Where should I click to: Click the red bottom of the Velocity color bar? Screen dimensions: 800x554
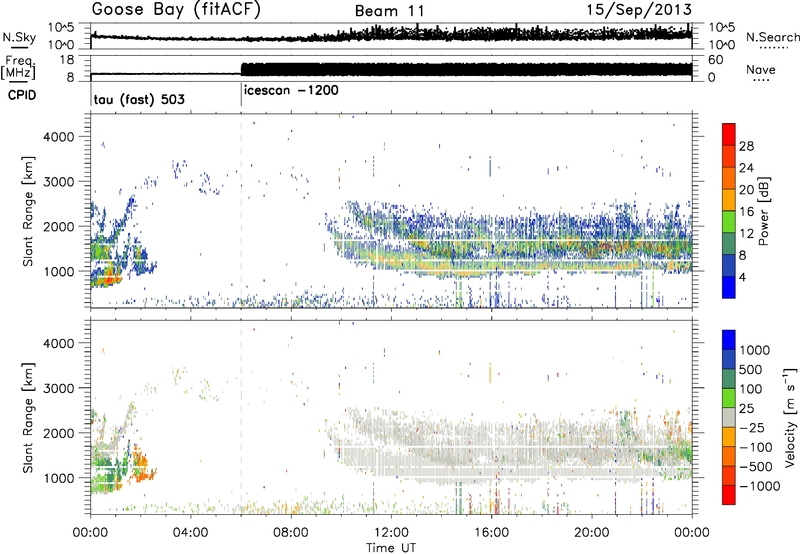pyautogui.click(x=729, y=495)
